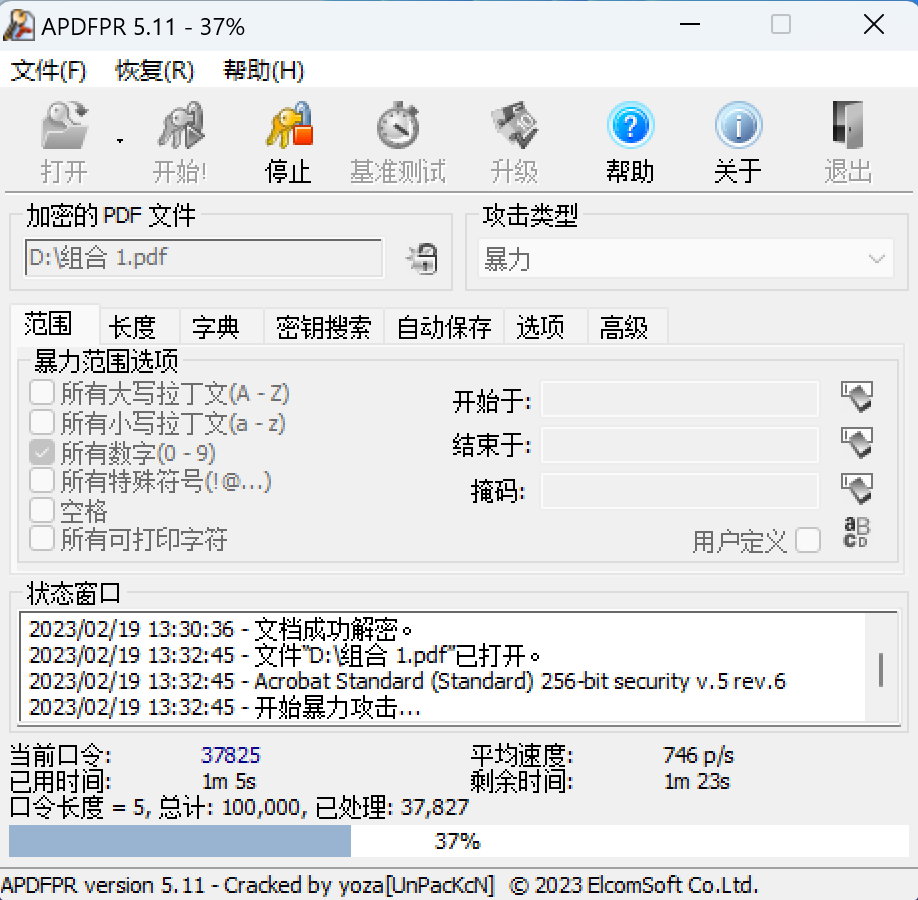Expand the 攻击类型 dropdown showing 暴力
This screenshot has height=900, width=918.
pos(686,258)
